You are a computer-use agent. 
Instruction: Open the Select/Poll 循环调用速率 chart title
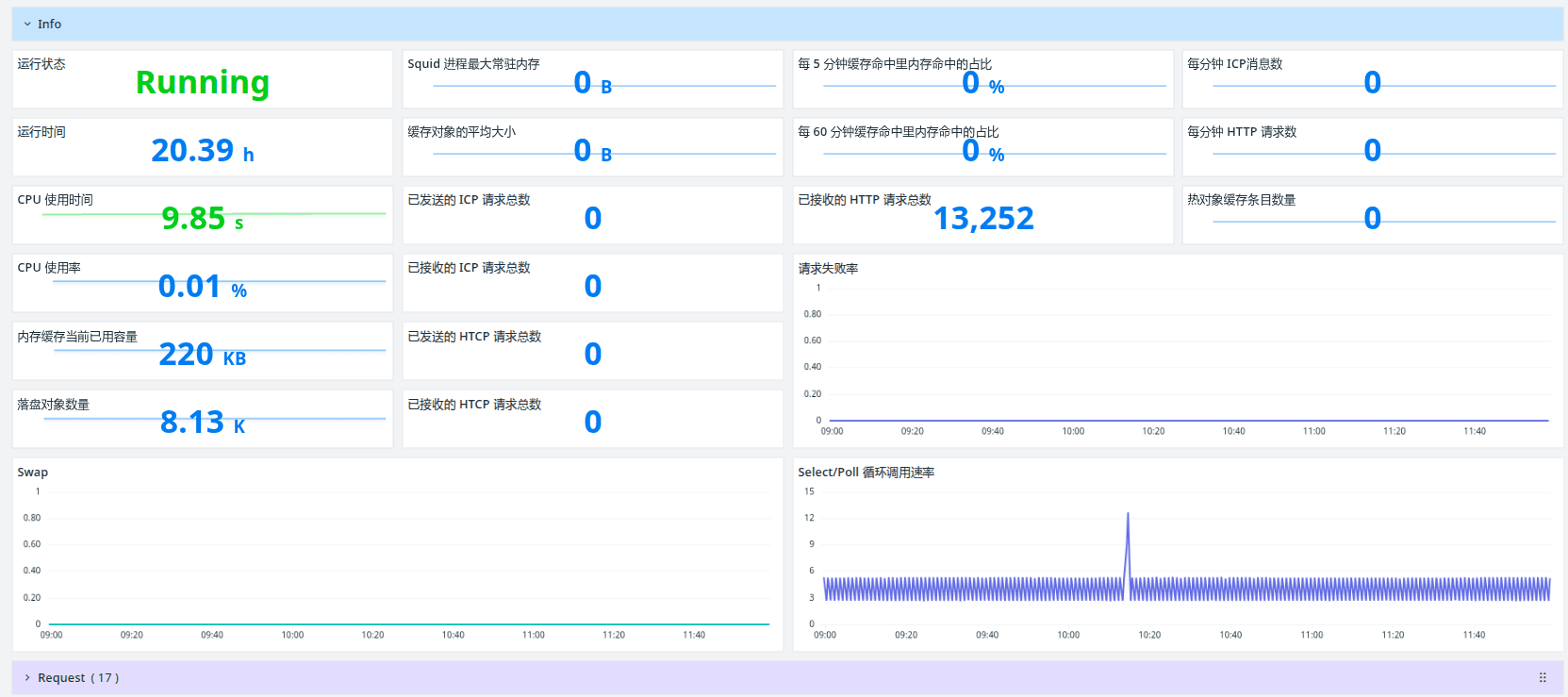[866, 473]
